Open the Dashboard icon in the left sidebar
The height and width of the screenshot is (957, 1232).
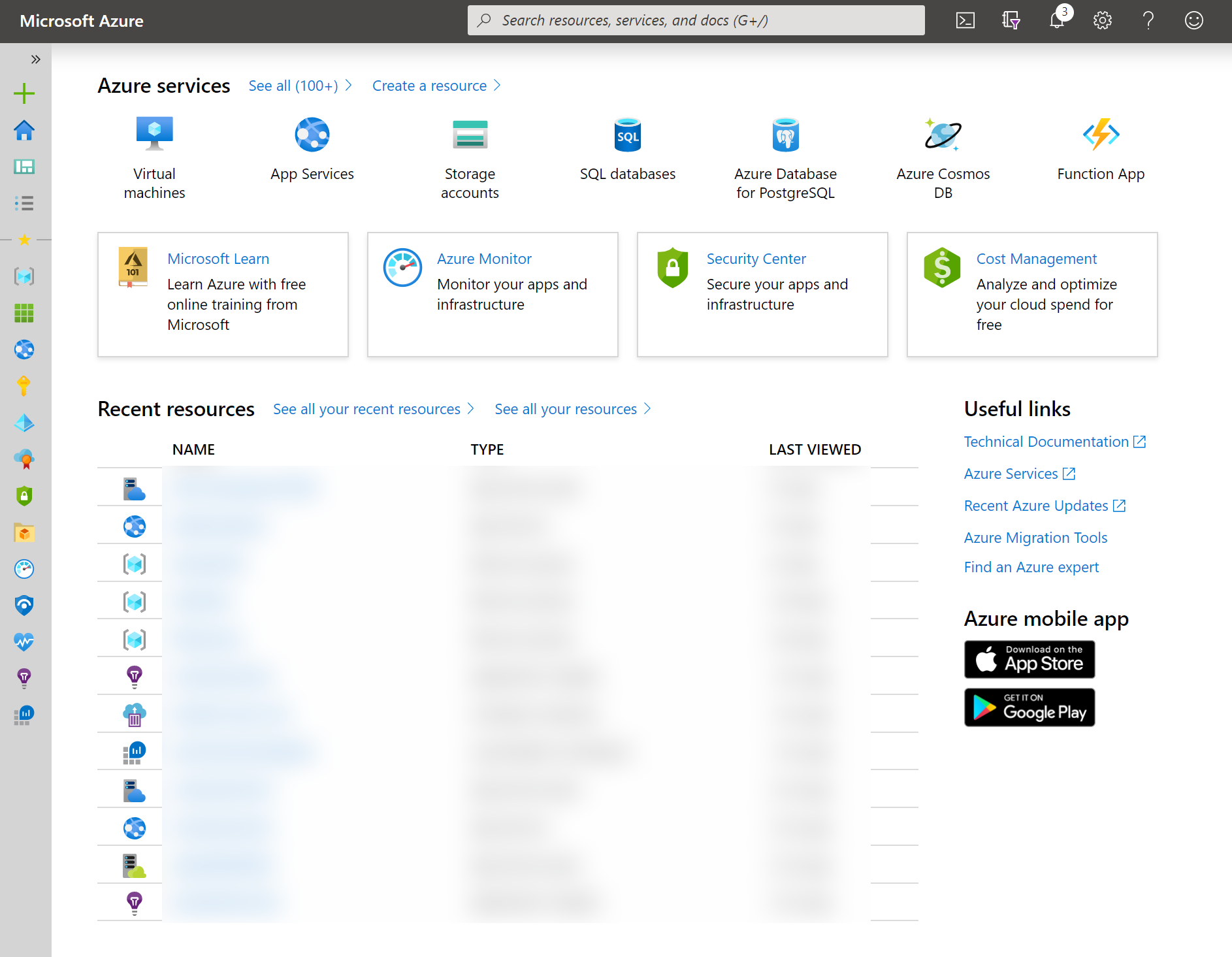point(24,167)
